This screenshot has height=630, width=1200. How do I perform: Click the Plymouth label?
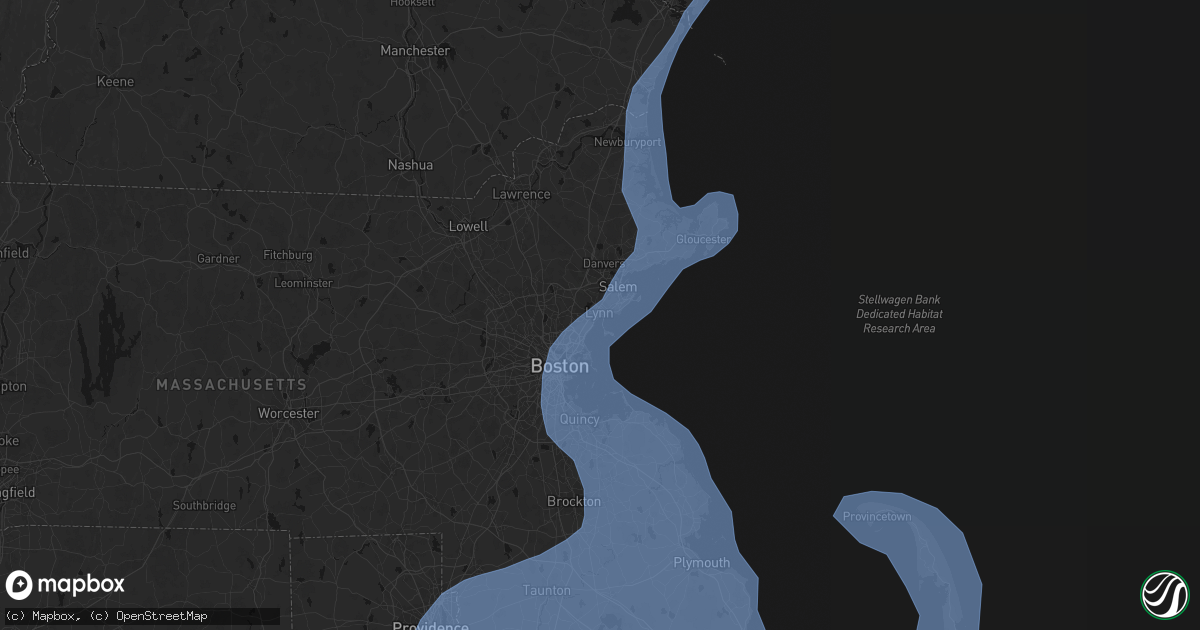[x=702, y=563]
